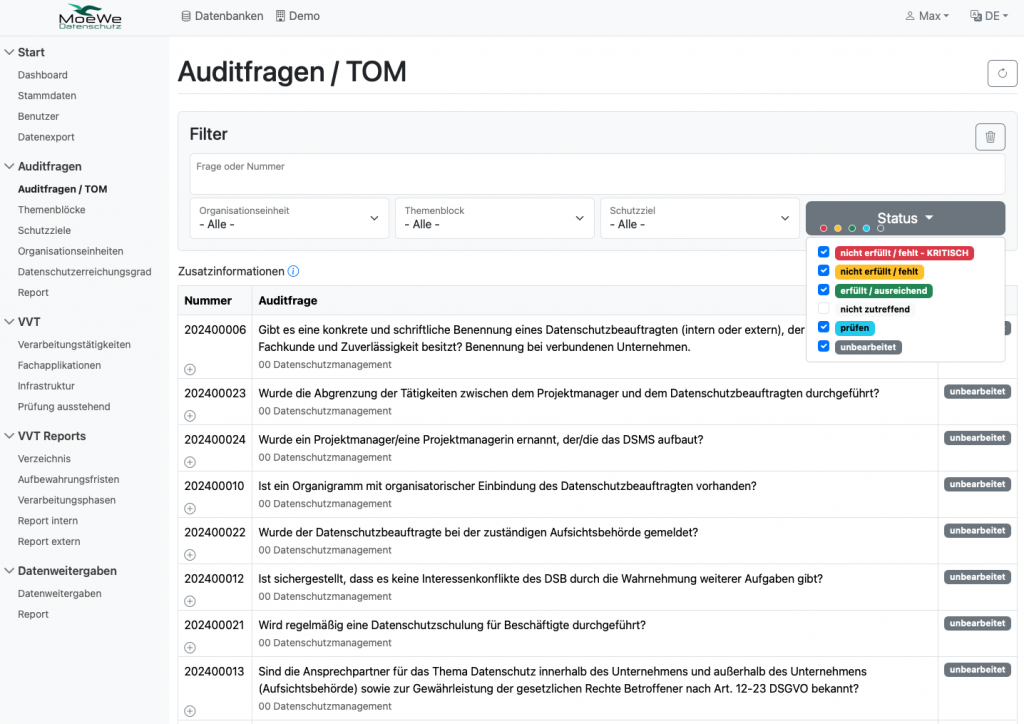The width and height of the screenshot is (1024, 724).
Task: Open the Organisationseinheit dropdown
Action: (x=290, y=218)
